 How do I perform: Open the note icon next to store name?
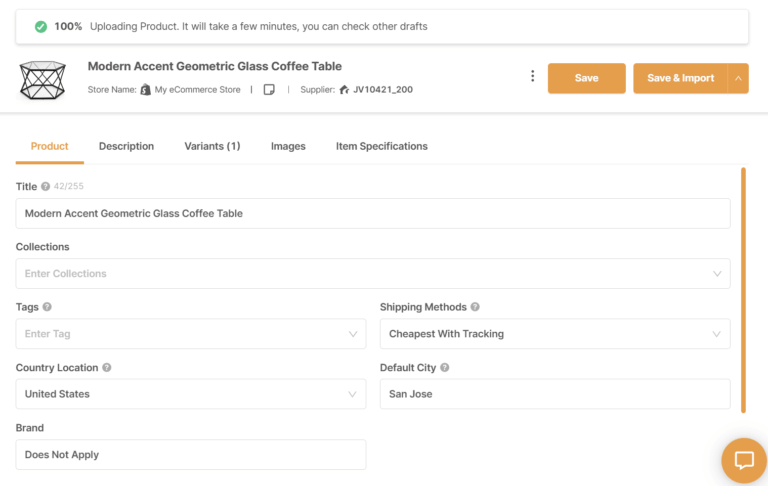(x=269, y=90)
